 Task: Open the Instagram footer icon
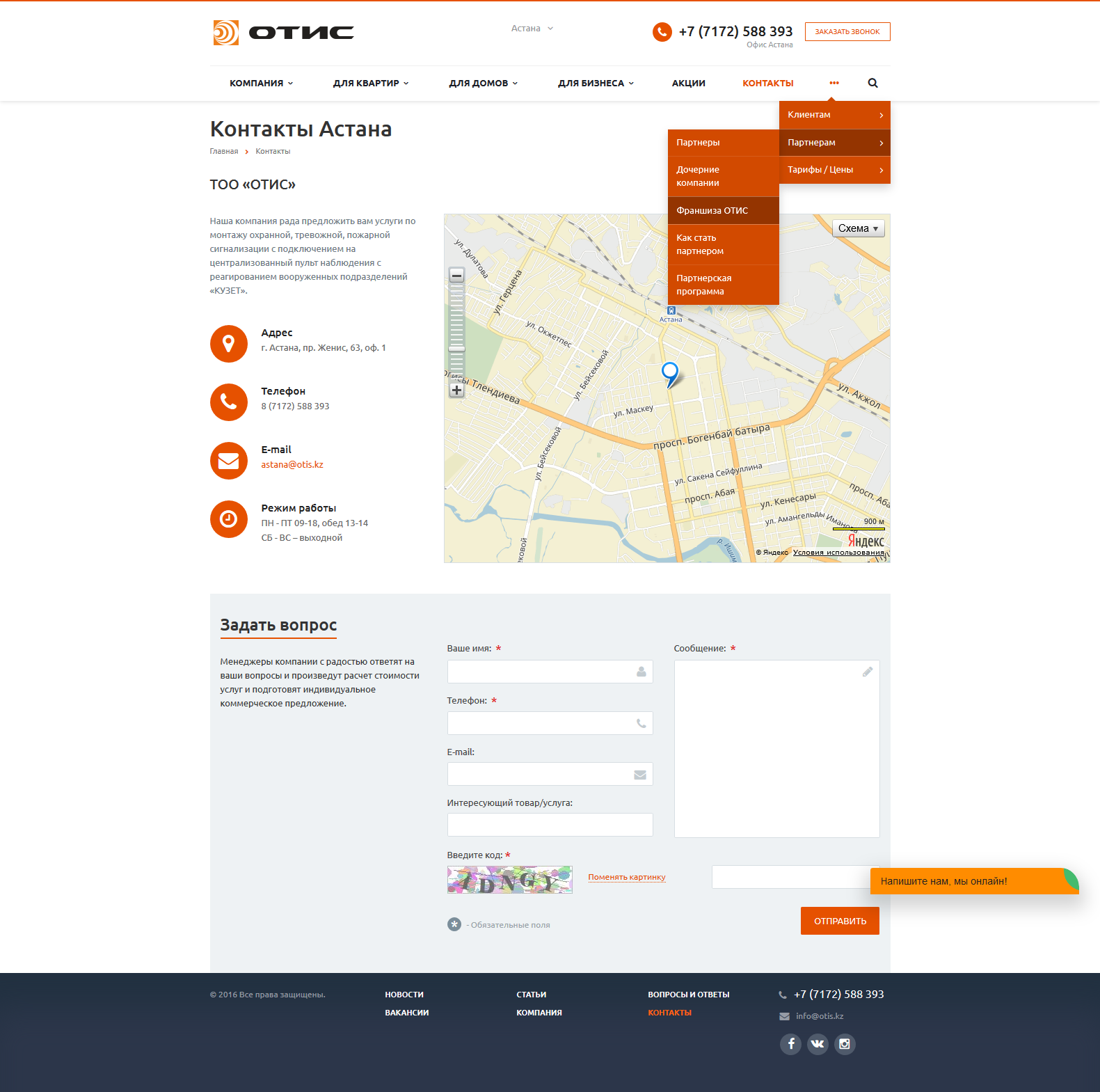(x=845, y=1044)
